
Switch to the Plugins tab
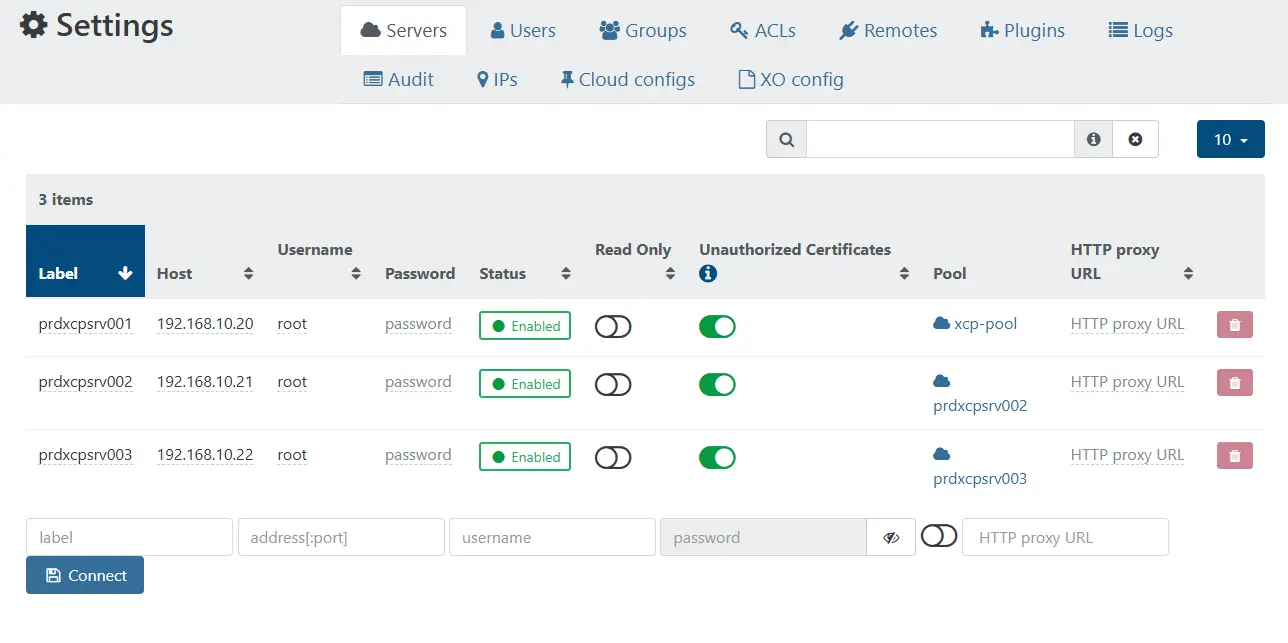coord(1022,31)
